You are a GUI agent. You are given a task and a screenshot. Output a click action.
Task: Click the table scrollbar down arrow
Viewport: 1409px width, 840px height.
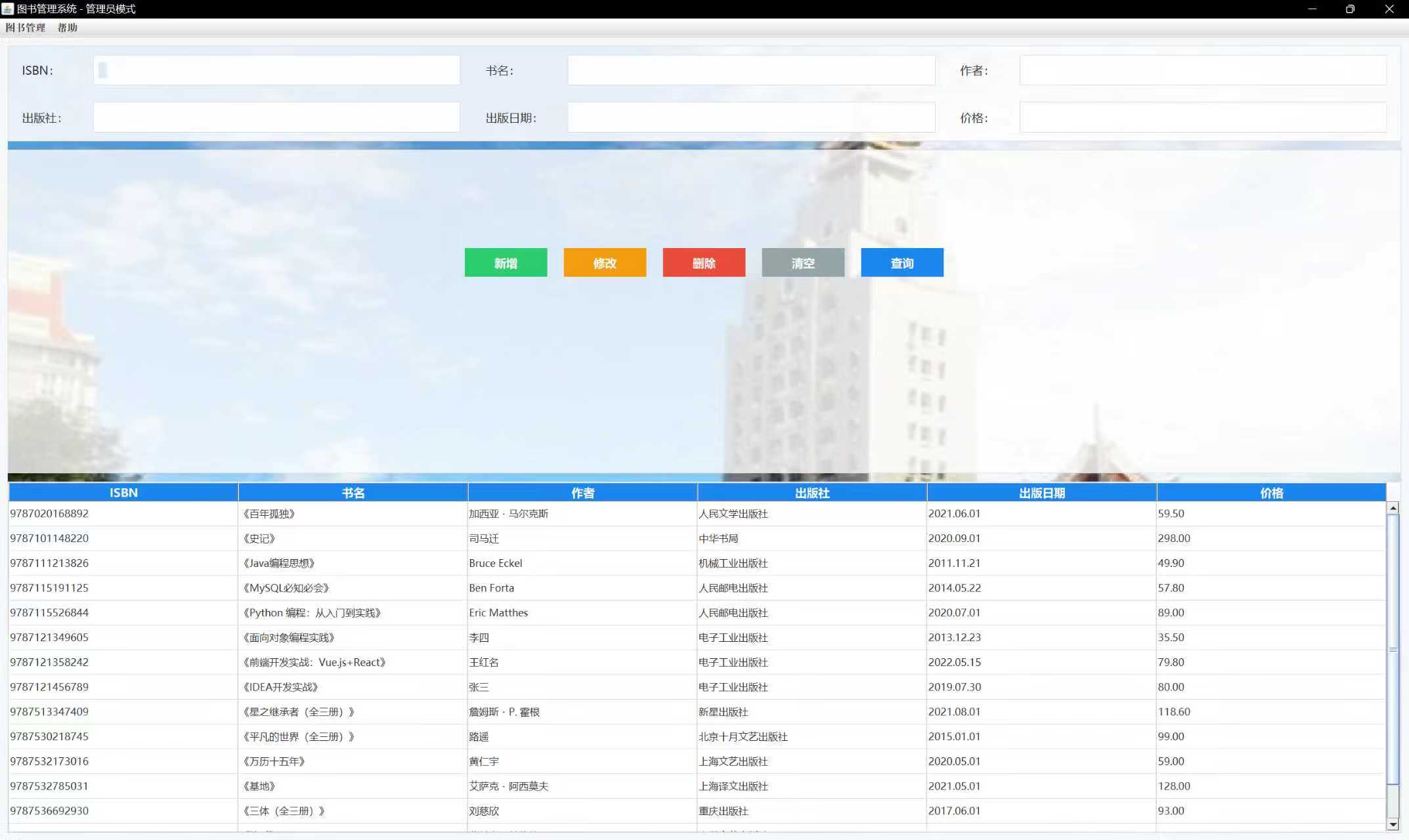point(1393,825)
